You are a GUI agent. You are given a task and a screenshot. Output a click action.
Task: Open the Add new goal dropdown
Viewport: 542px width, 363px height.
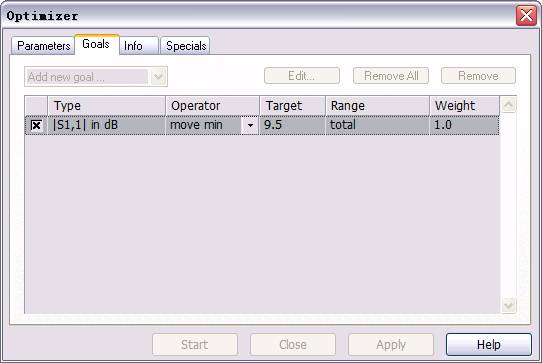[96, 76]
